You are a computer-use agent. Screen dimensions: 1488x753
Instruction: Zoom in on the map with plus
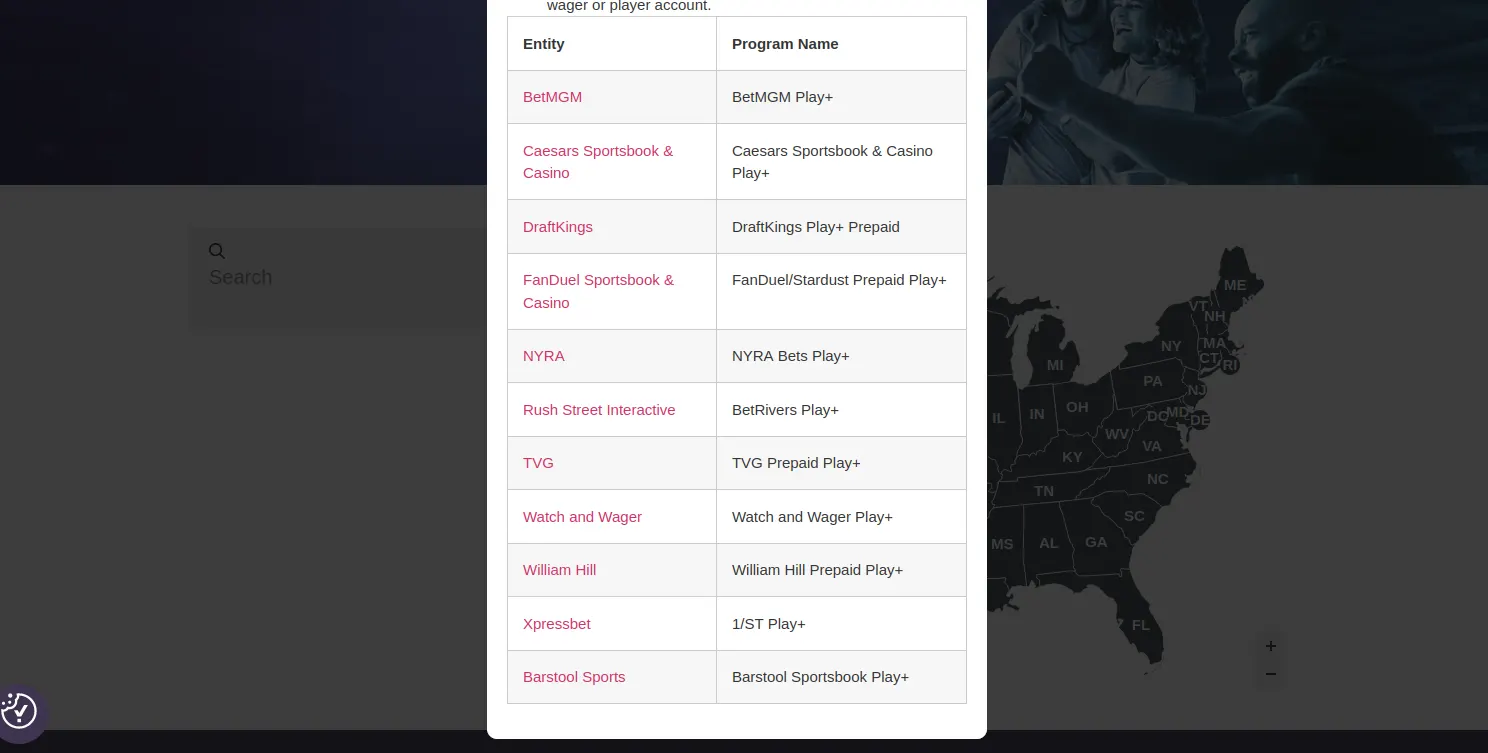[x=1270, y=646]
